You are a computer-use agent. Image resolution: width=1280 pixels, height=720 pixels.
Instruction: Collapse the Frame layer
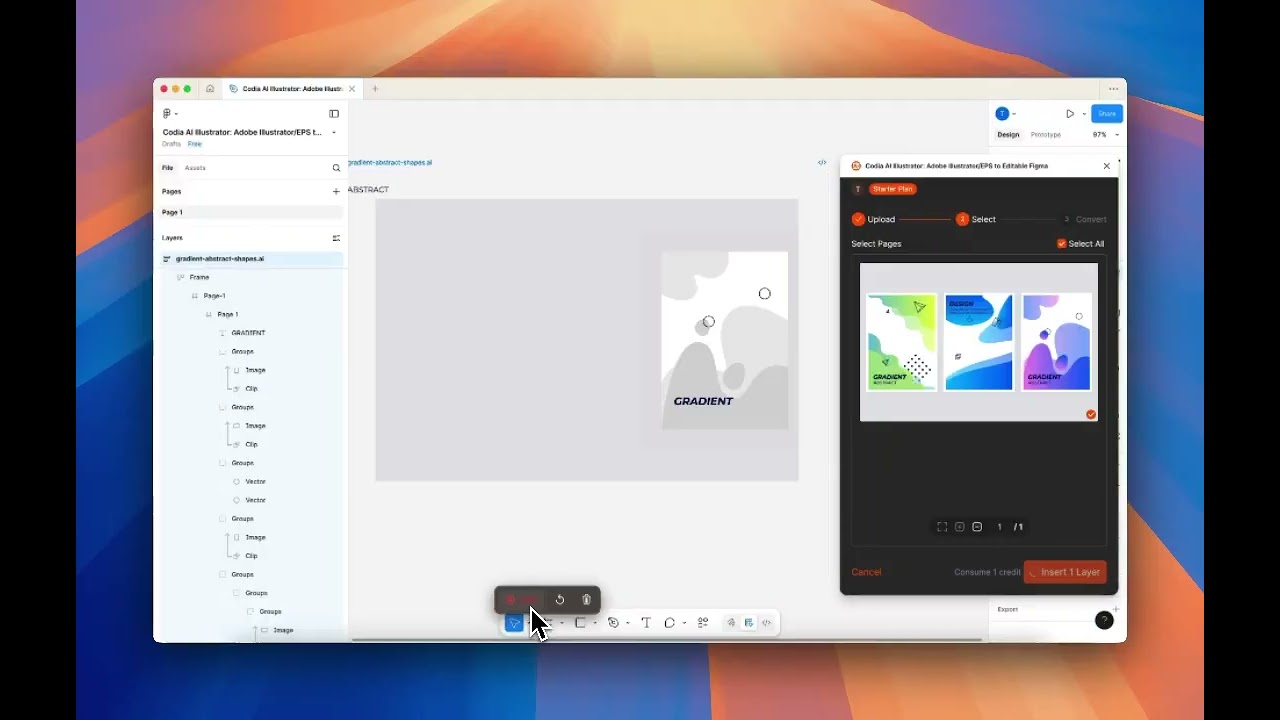(x=181, y=277)
